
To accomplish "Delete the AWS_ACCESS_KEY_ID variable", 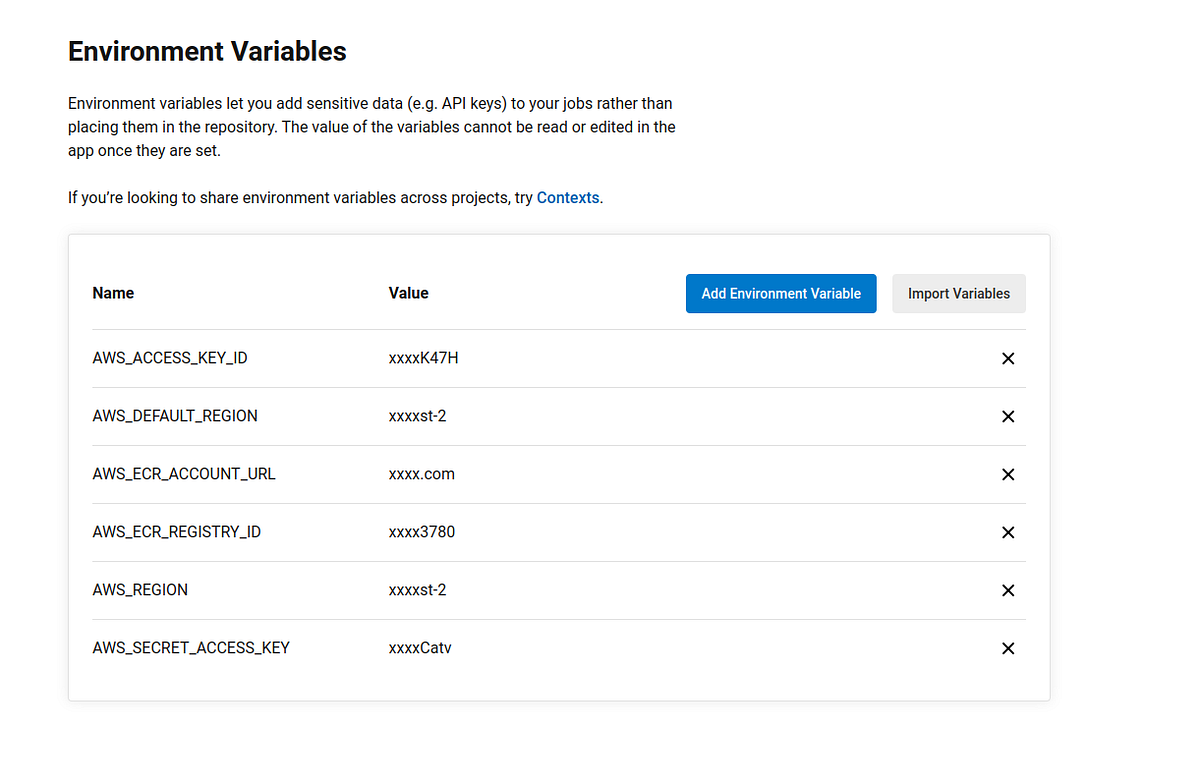I will coord(1008,358).
